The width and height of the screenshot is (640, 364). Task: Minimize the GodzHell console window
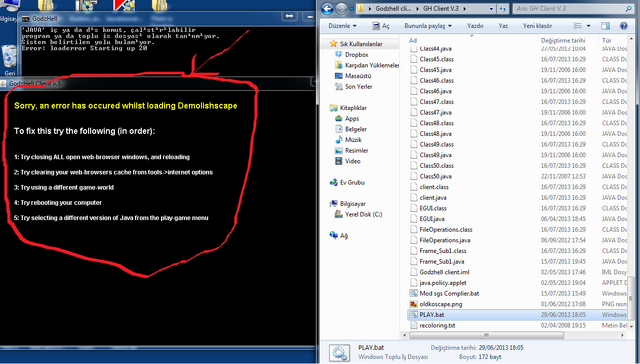point(309,17)
